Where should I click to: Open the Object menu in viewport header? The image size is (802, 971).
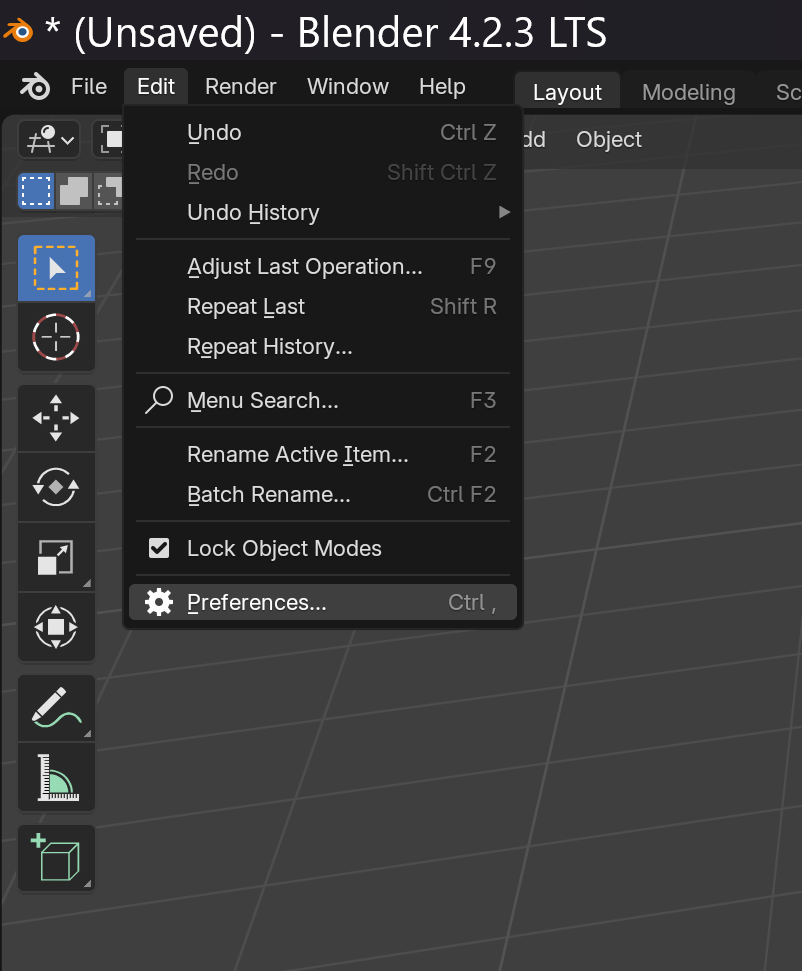click(x=609, y=140)
